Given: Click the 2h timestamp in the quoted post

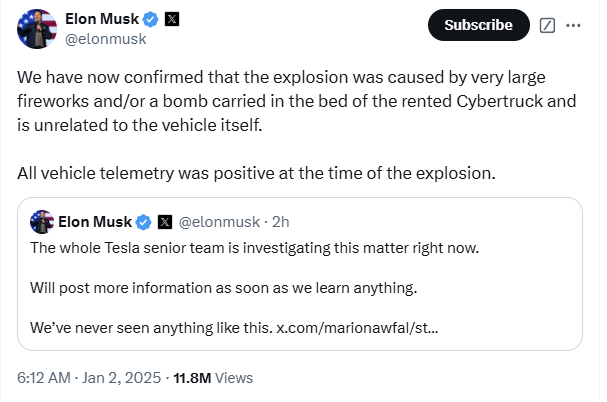Looking at the screenshot, I should 281,221.
